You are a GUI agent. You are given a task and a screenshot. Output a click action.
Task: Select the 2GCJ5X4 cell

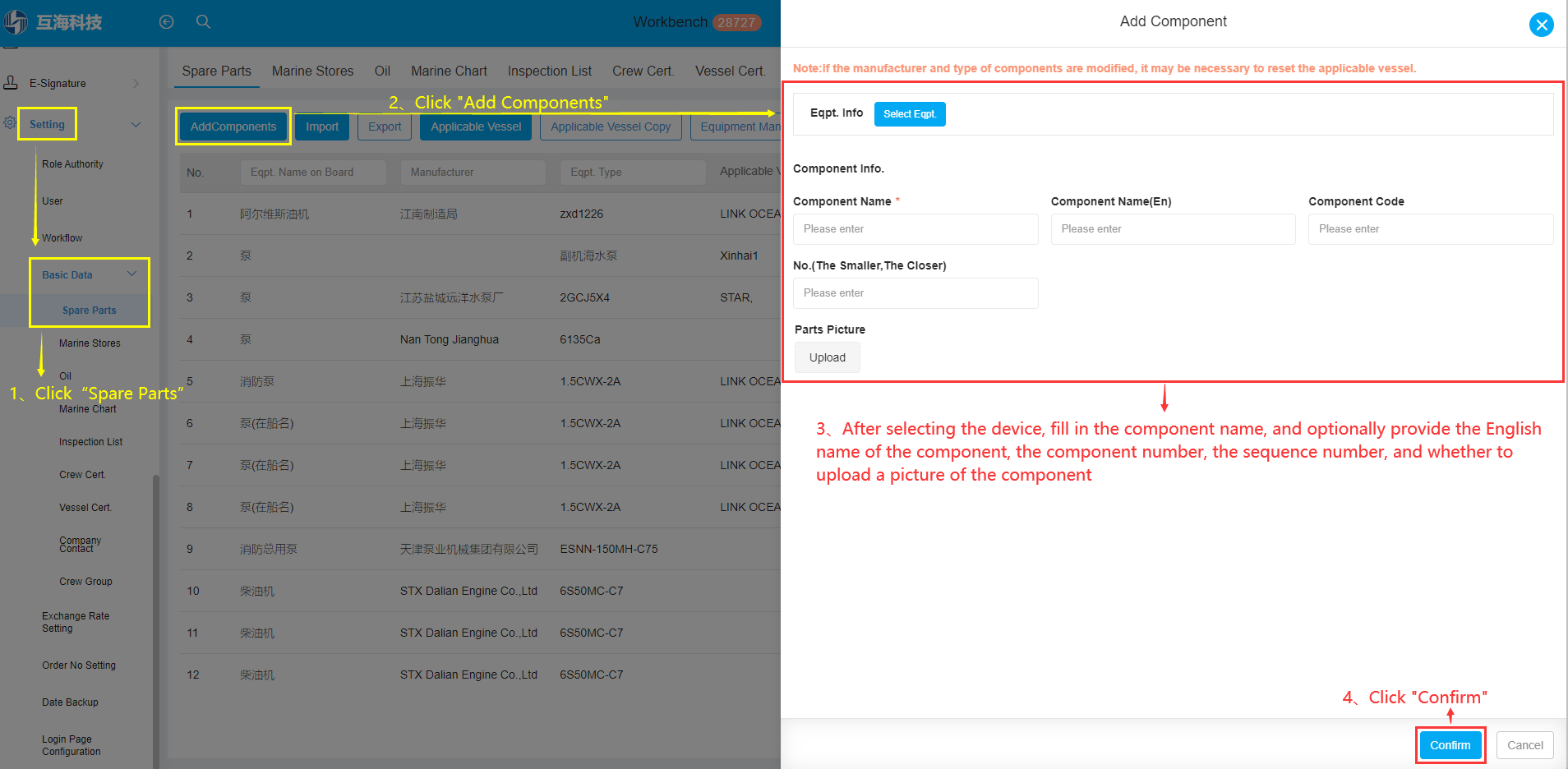coord(585,297)
